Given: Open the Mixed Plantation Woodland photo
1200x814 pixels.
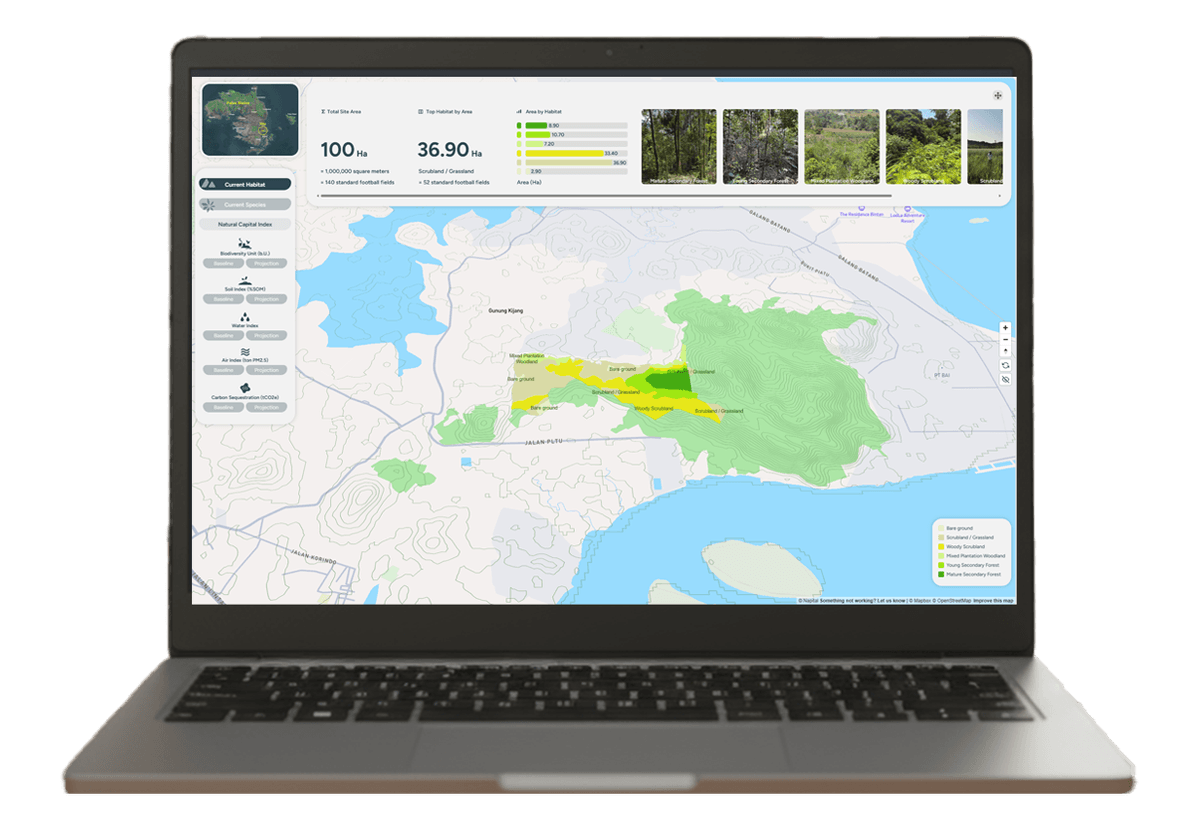Looking at the screenshot, I should point(841,146).
